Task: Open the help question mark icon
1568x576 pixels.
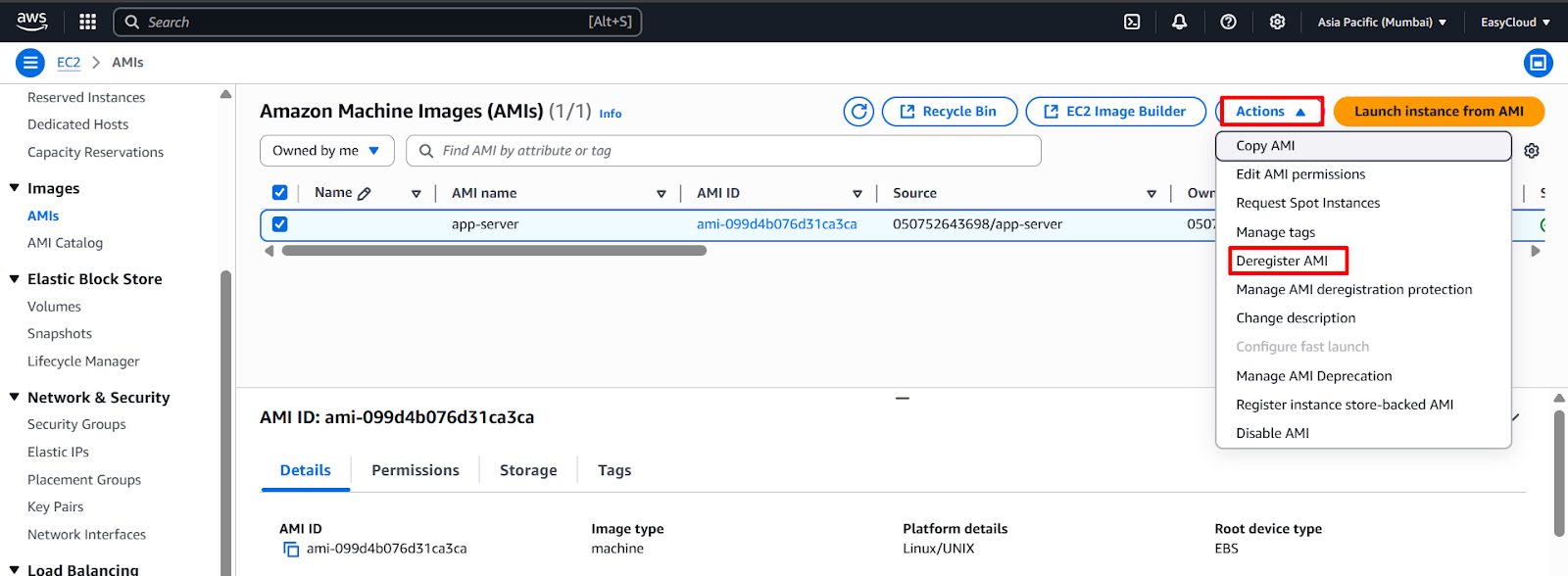Action: pos(1228,22)
